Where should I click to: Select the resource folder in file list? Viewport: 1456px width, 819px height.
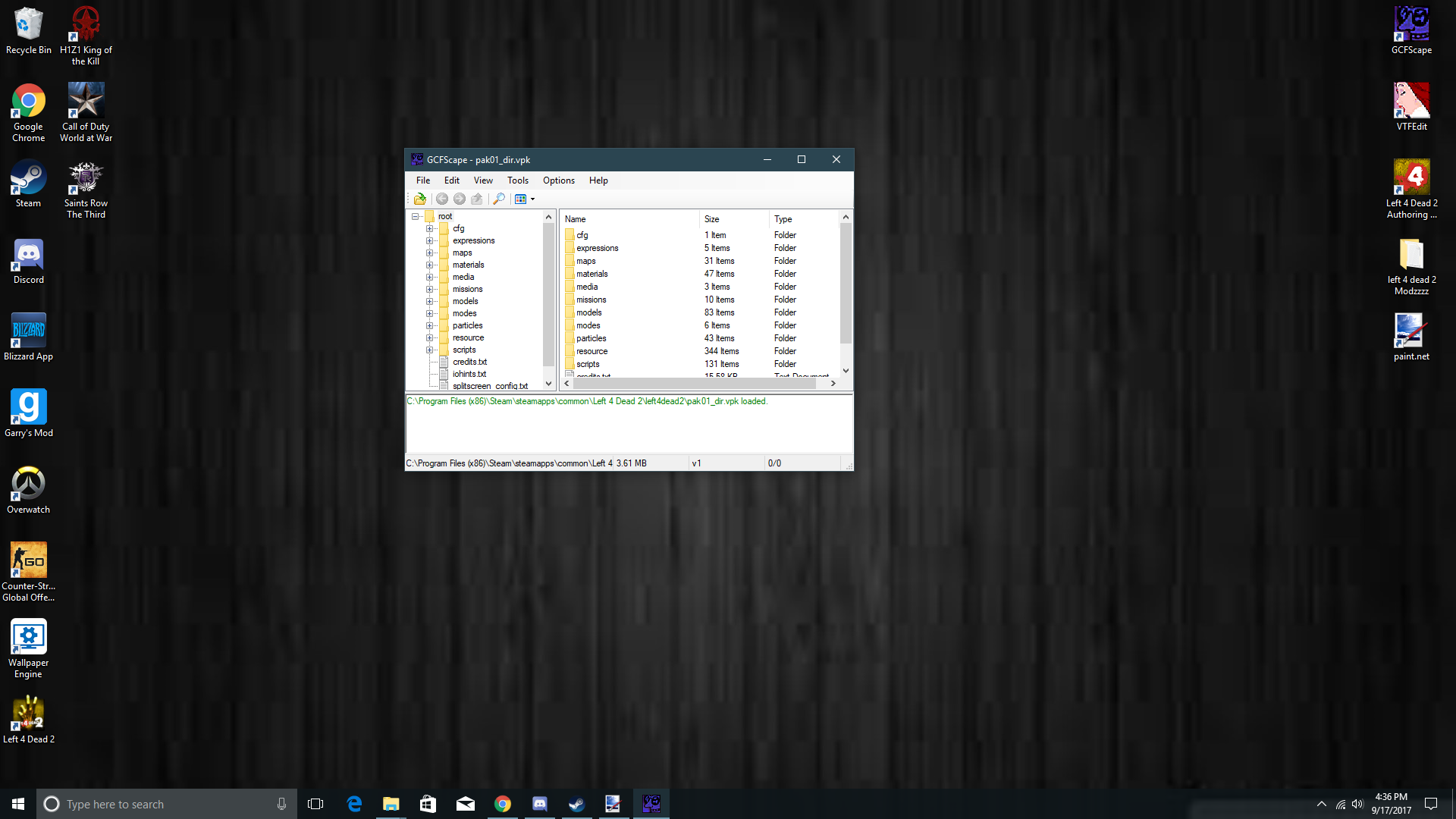point(591,351)
